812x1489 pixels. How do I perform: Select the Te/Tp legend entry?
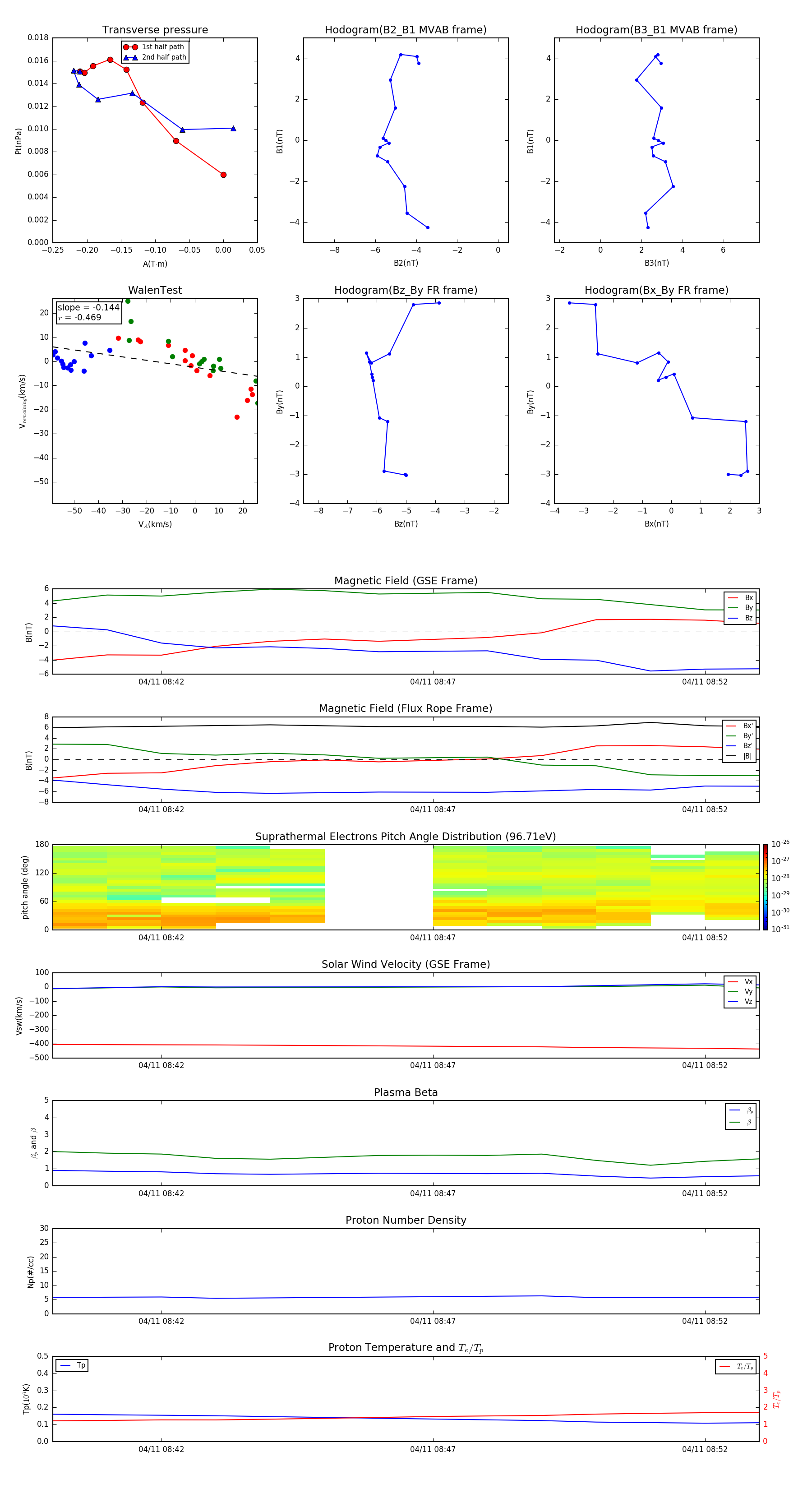click(x=736, y=1367)
